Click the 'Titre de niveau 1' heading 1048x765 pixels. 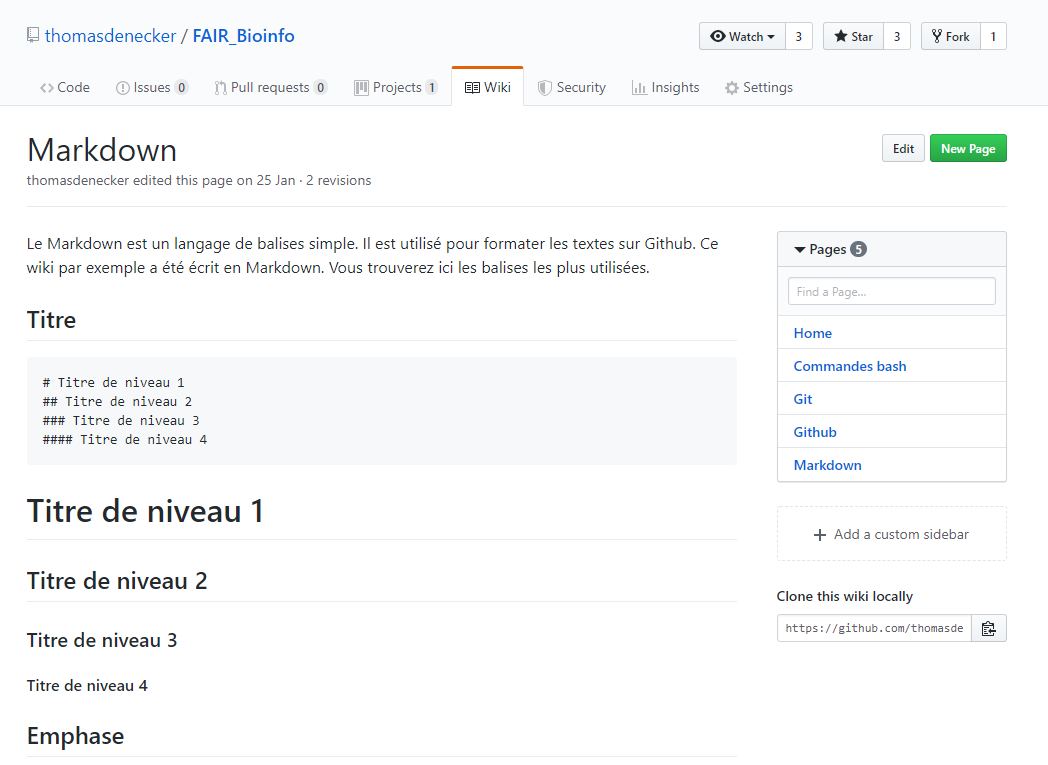pyautogui.click(x=145, y=512)
